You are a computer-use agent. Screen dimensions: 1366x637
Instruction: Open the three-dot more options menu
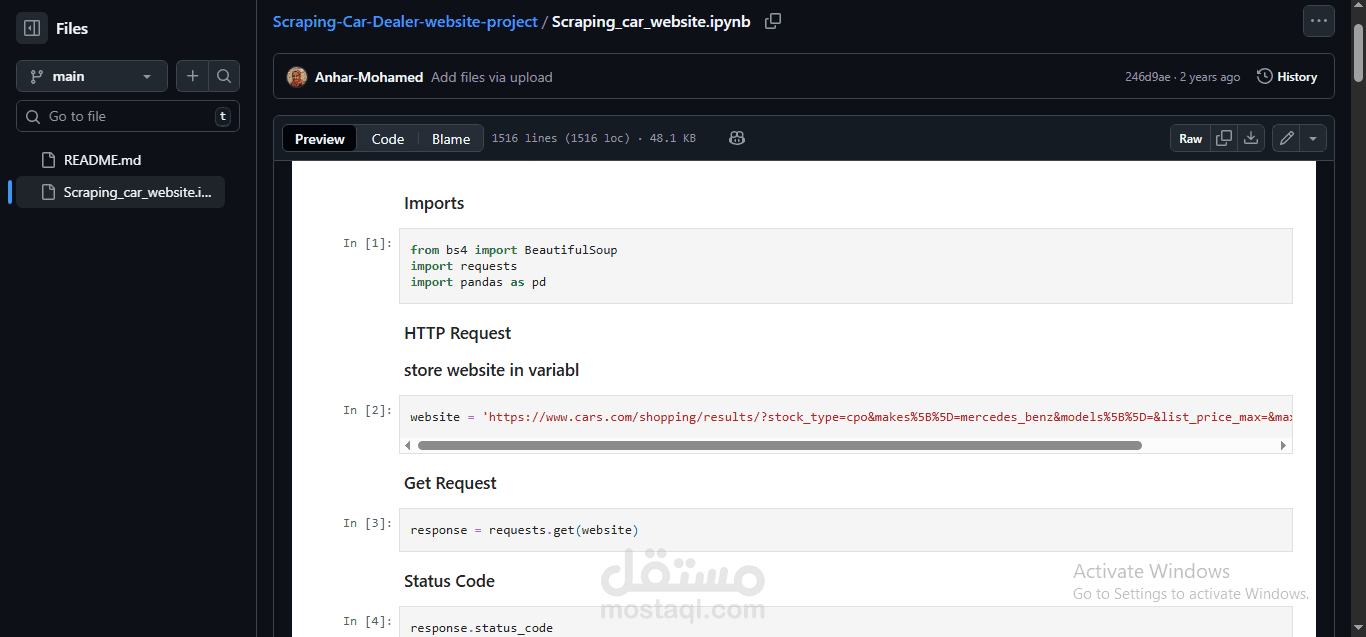[1318, 21]
